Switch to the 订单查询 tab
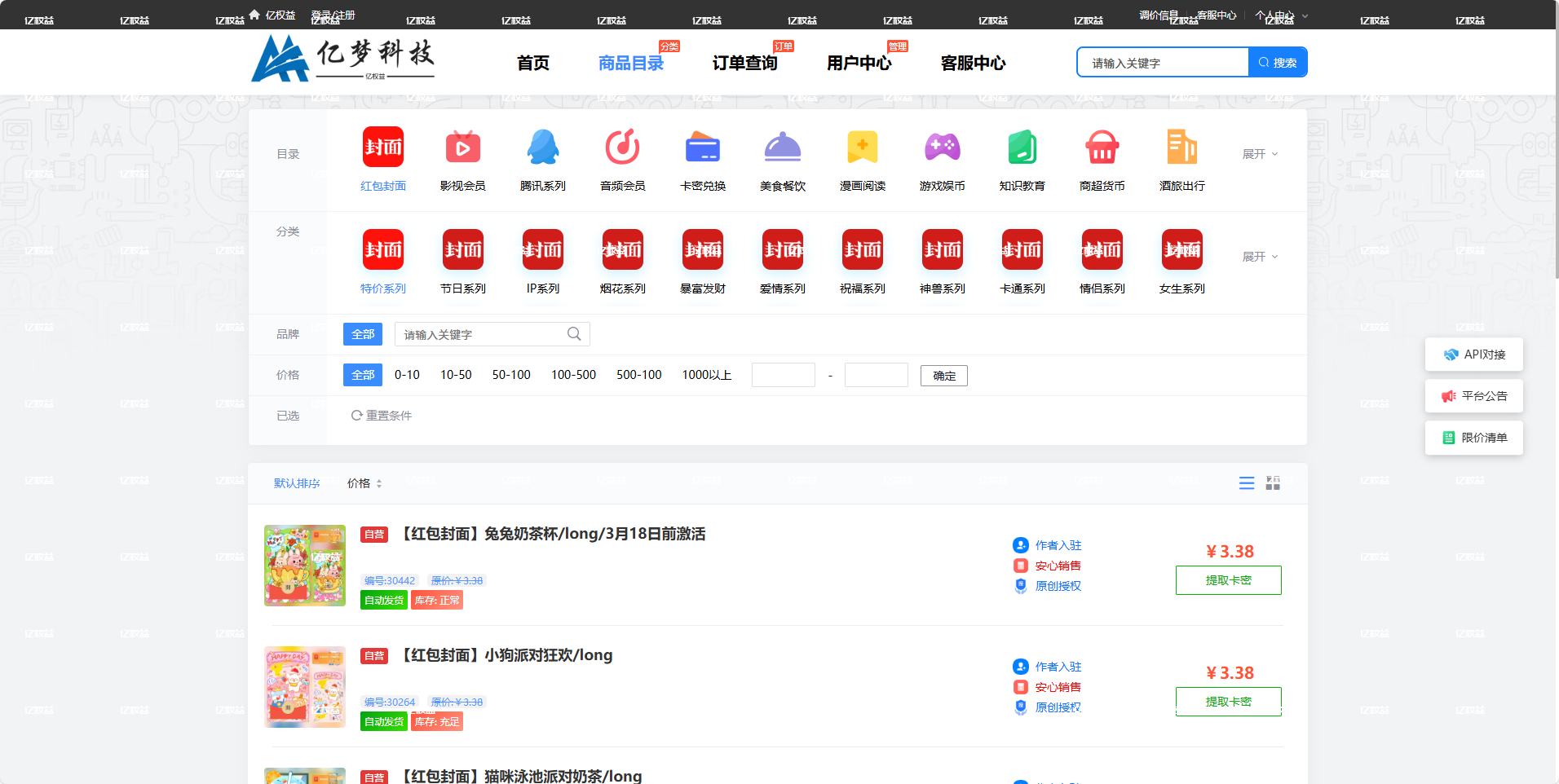 click(x=744, y=62)
